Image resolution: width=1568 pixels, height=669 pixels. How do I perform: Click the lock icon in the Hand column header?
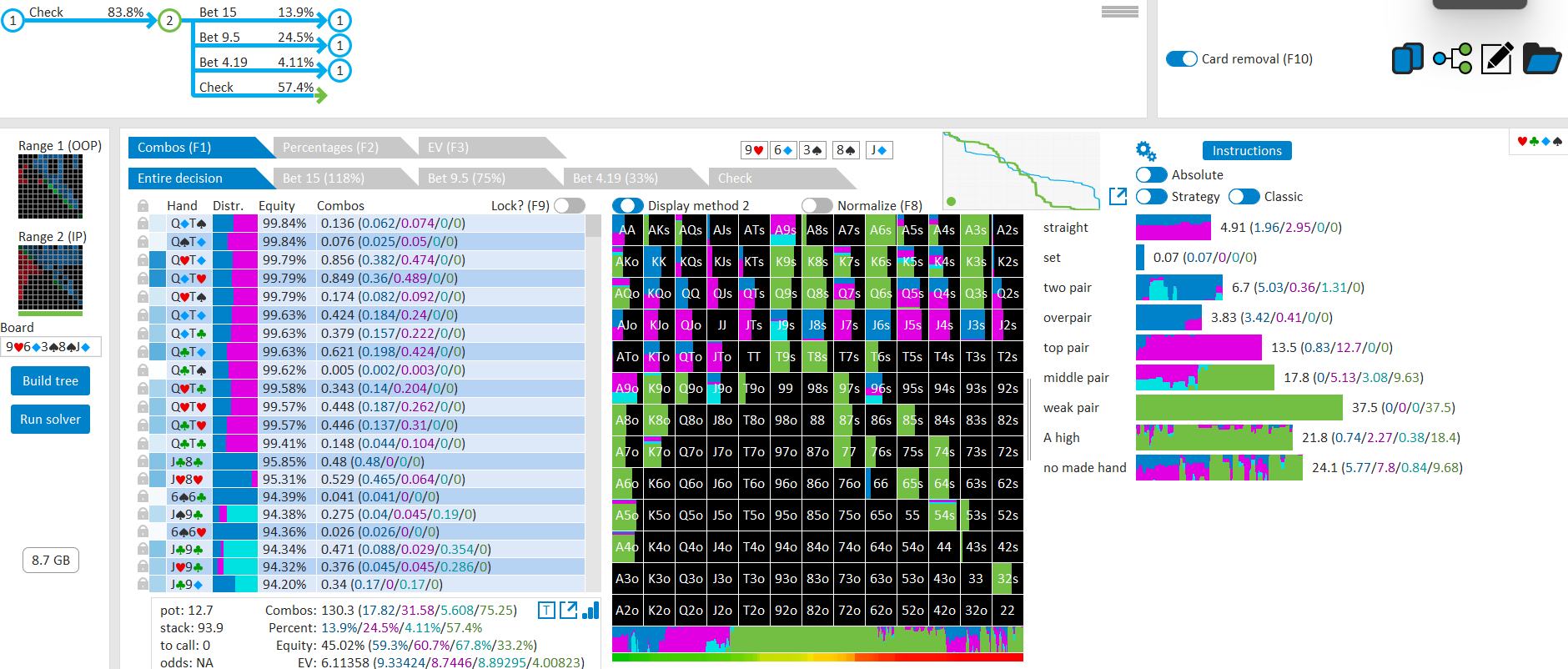pyautogui.click(x=143, y=205)
